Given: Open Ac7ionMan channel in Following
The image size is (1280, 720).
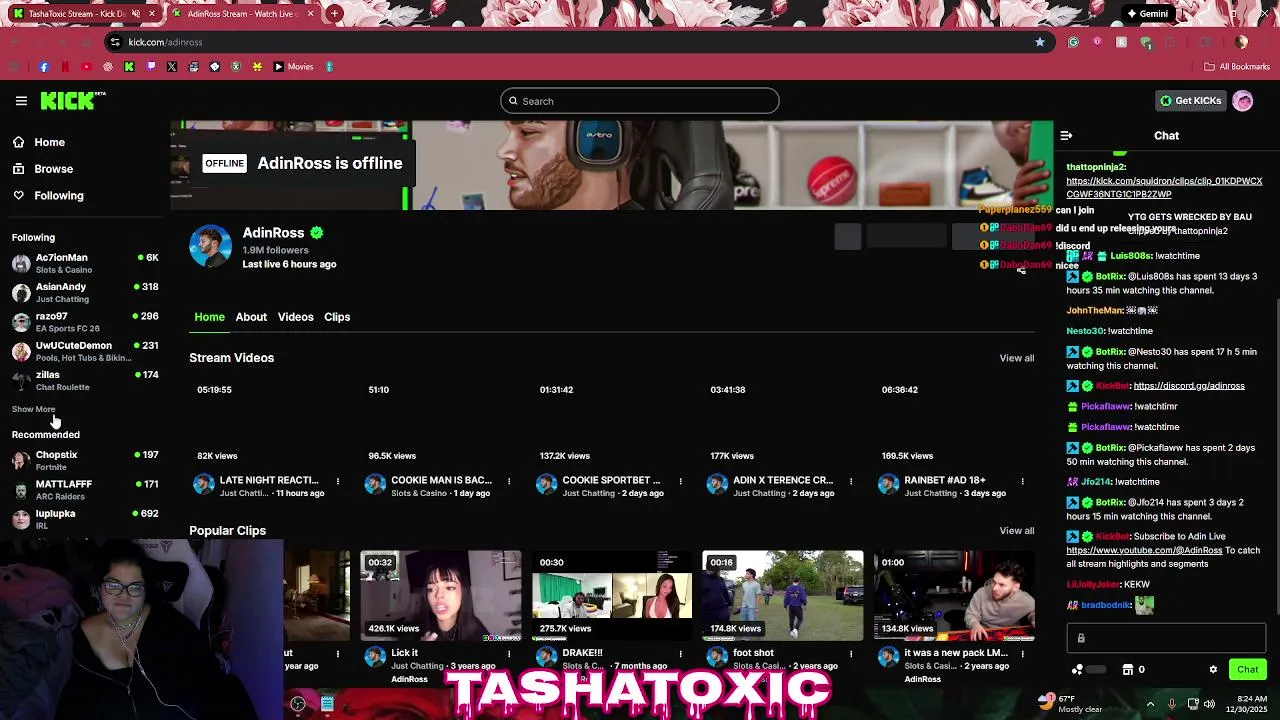Looking at the screenshot, I should click(x=85, y=263).
